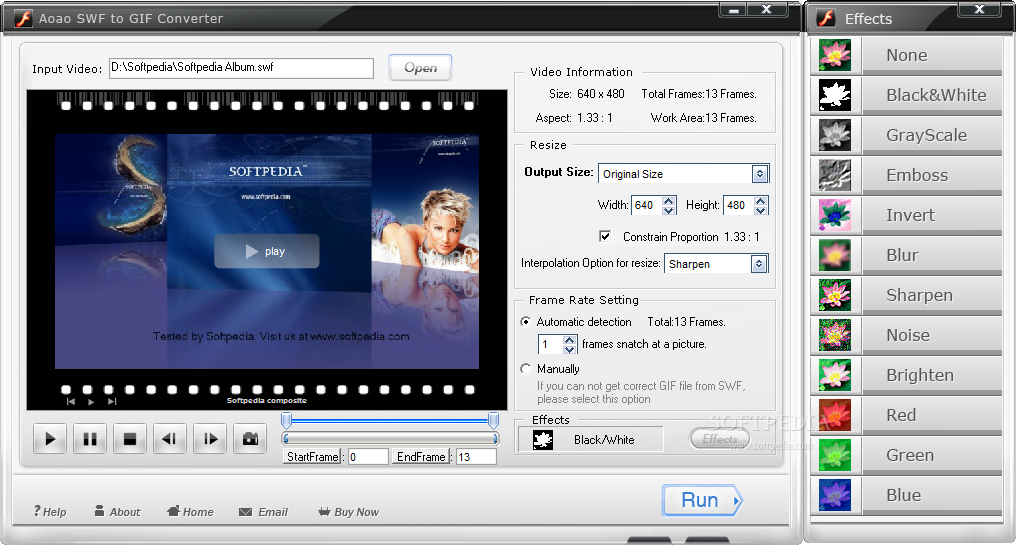Apply the Green effect label
The width and height of the screenshot is (1016, 545).
(x=910, y=456)
